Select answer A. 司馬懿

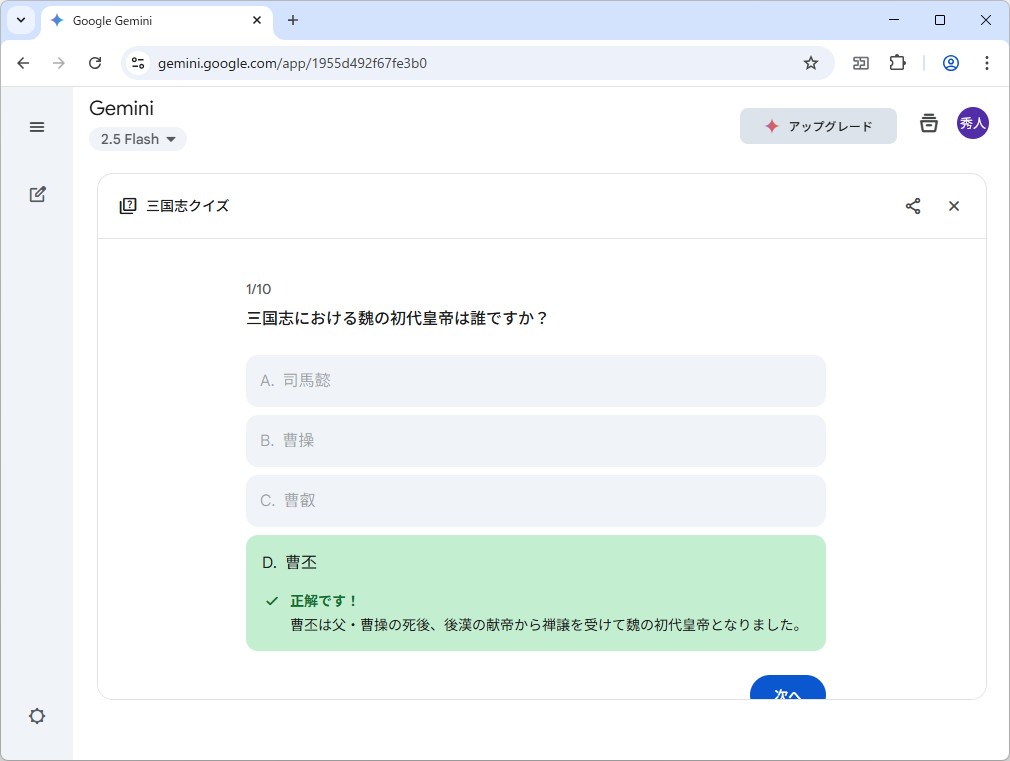pyautogui.click(x=535, y=380)
